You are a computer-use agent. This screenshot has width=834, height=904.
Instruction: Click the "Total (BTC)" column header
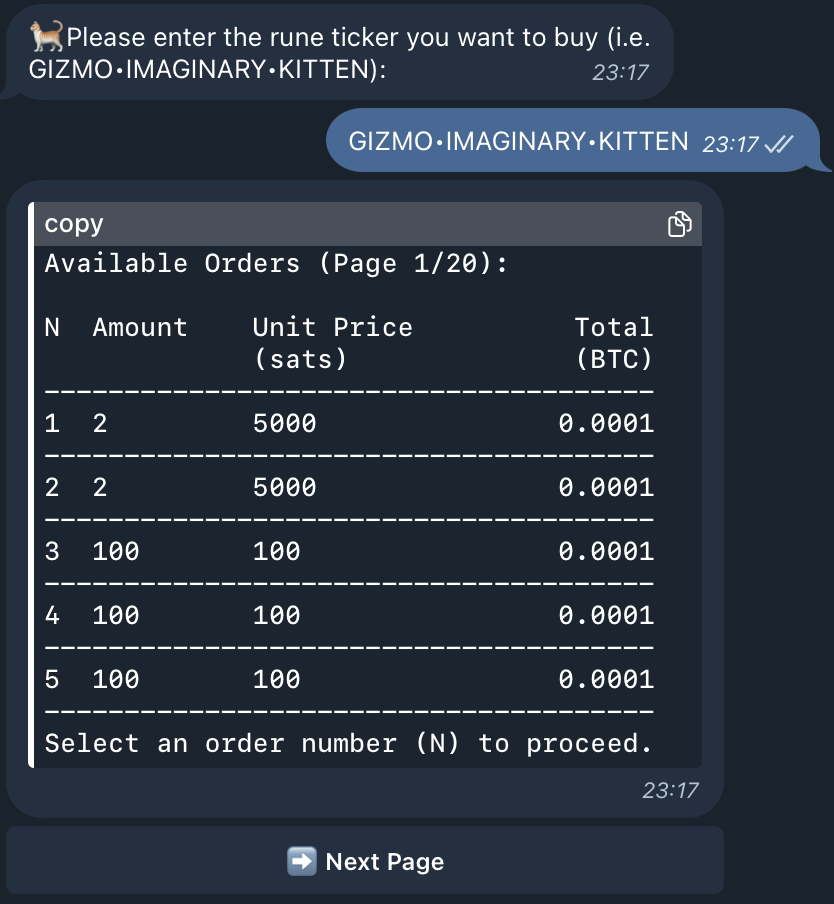coord(613,342)
